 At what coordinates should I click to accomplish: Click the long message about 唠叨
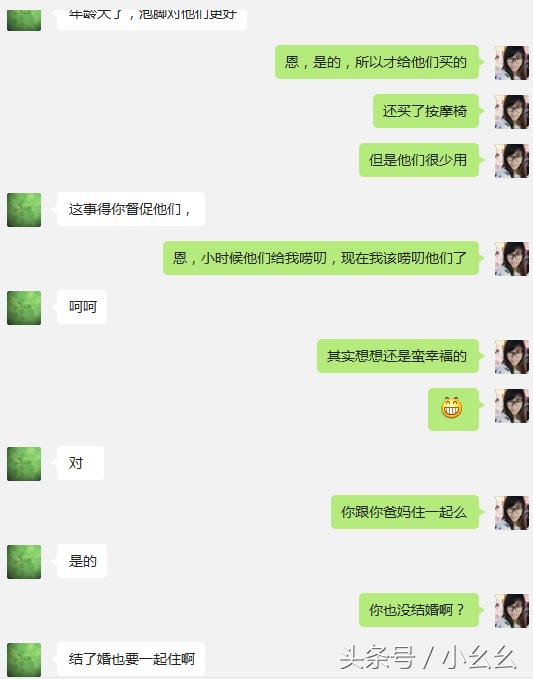tap(321, 258)
